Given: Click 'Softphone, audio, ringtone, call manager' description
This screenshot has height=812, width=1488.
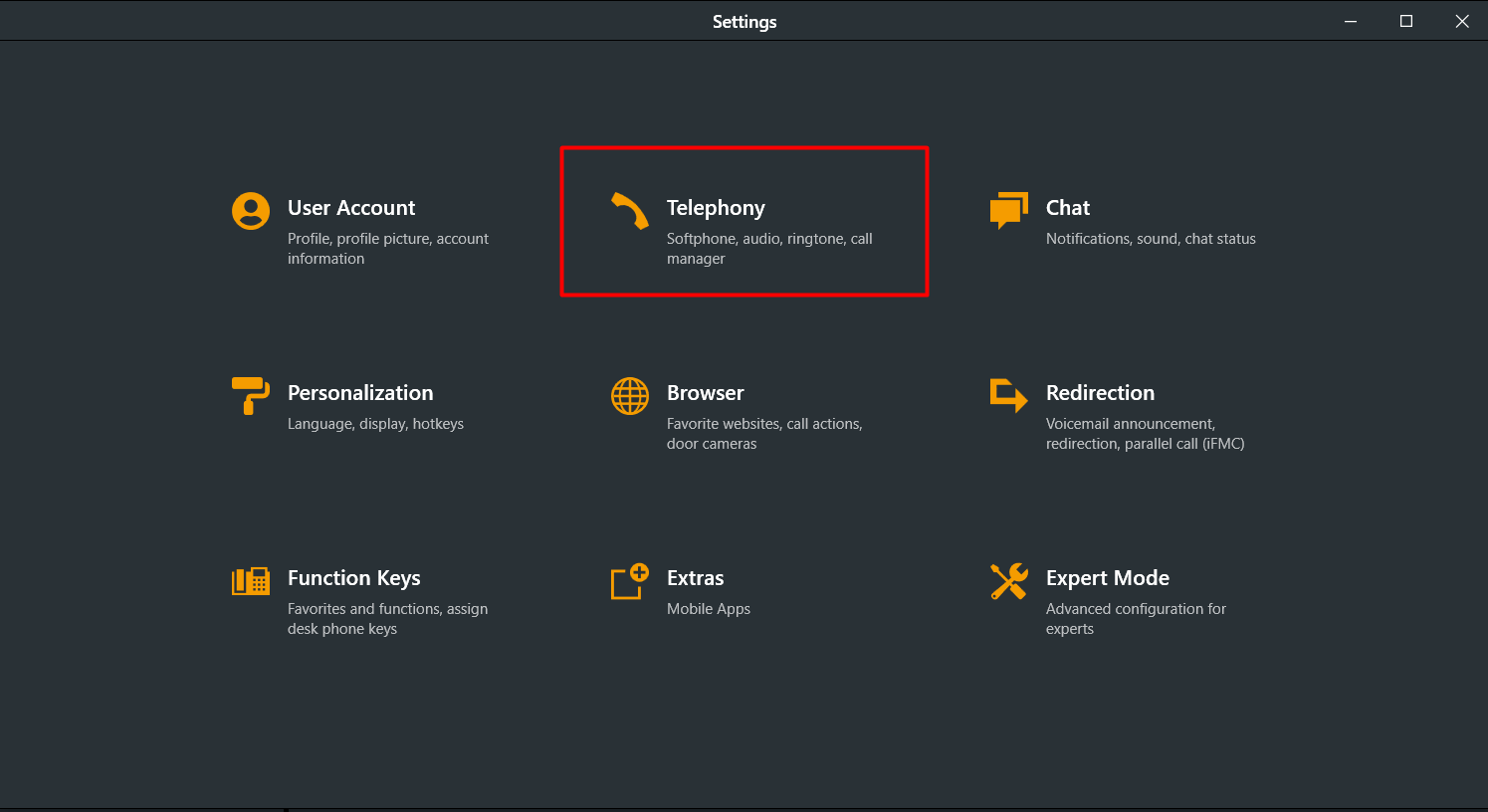Looking at the screenshot, I should point(769,249).
